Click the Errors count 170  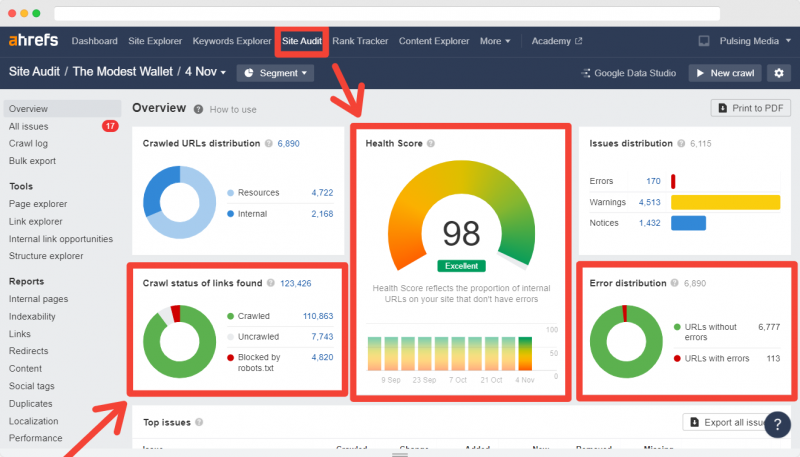click(653, 181)
